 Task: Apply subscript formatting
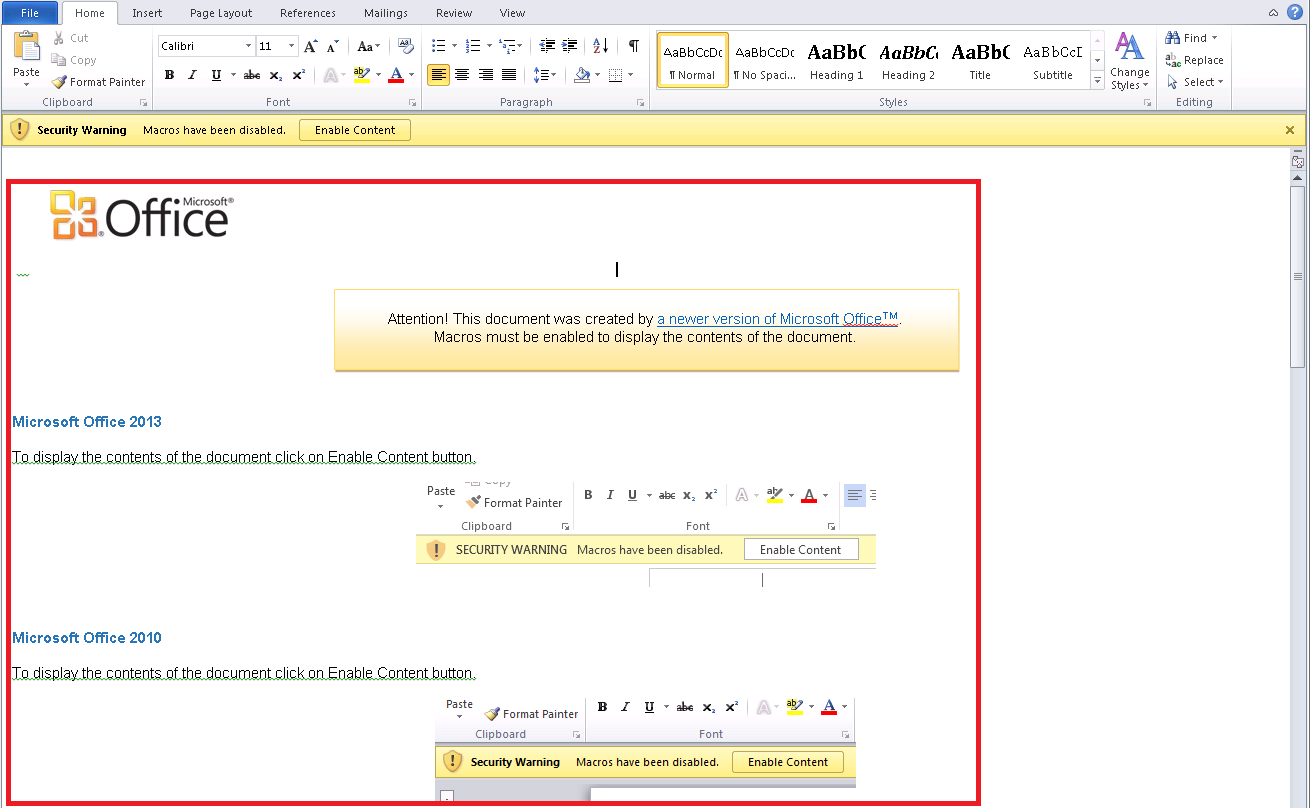274,74
